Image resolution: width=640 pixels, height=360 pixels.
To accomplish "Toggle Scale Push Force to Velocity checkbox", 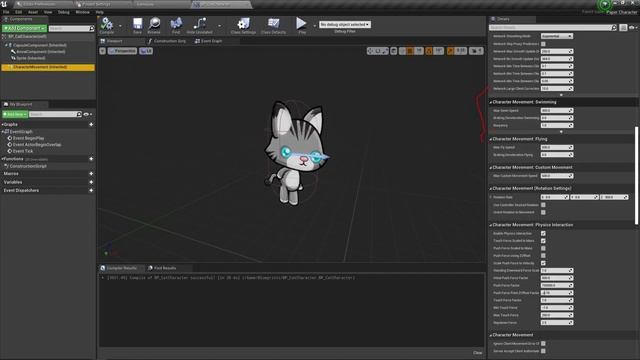I will click(x=543, y=263).
